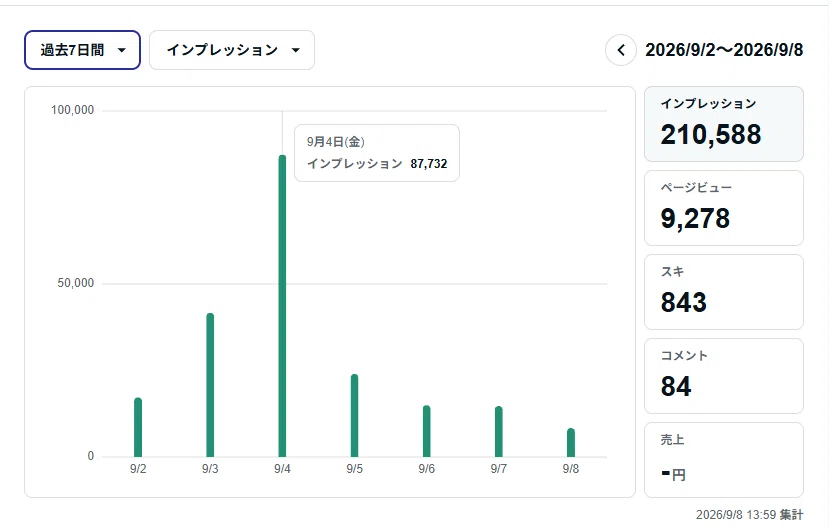Select the コメント 84 card
The image size is (829, 527).
[724, 376]
